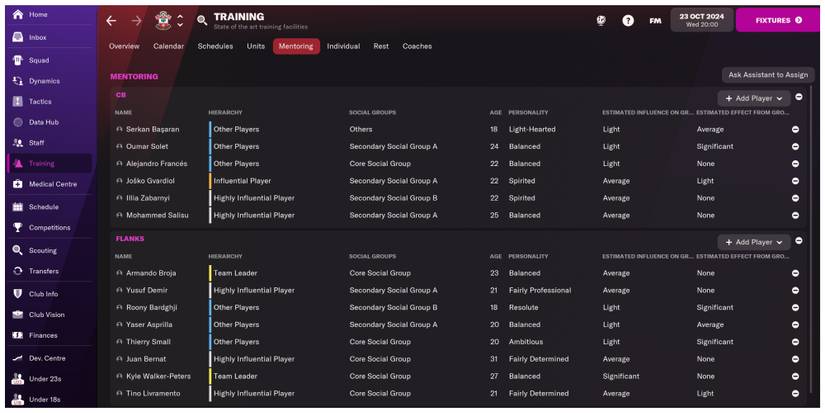Go forward with the right arrow
This screenshot has height=413, width=825.
pos(136,21)
